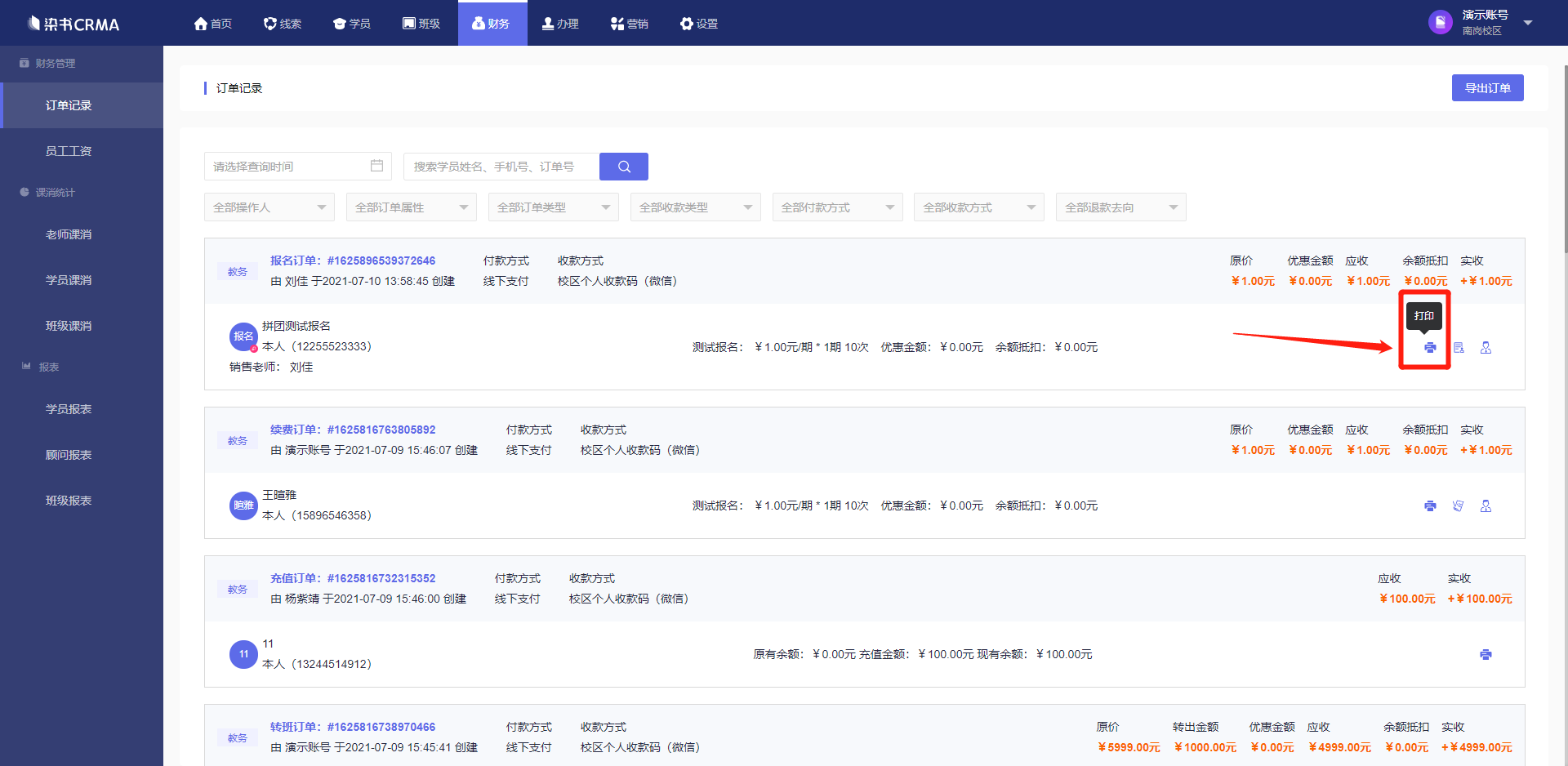
Task: Click the print icon for 拼团测试报名 order
Action: (1430, 348)
